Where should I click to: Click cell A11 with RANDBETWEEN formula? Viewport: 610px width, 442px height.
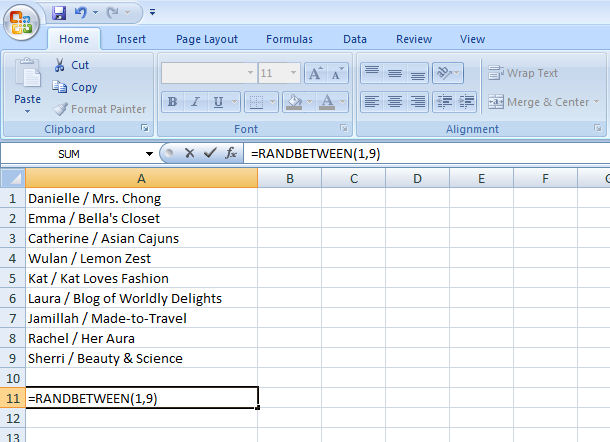pos(142,398)
